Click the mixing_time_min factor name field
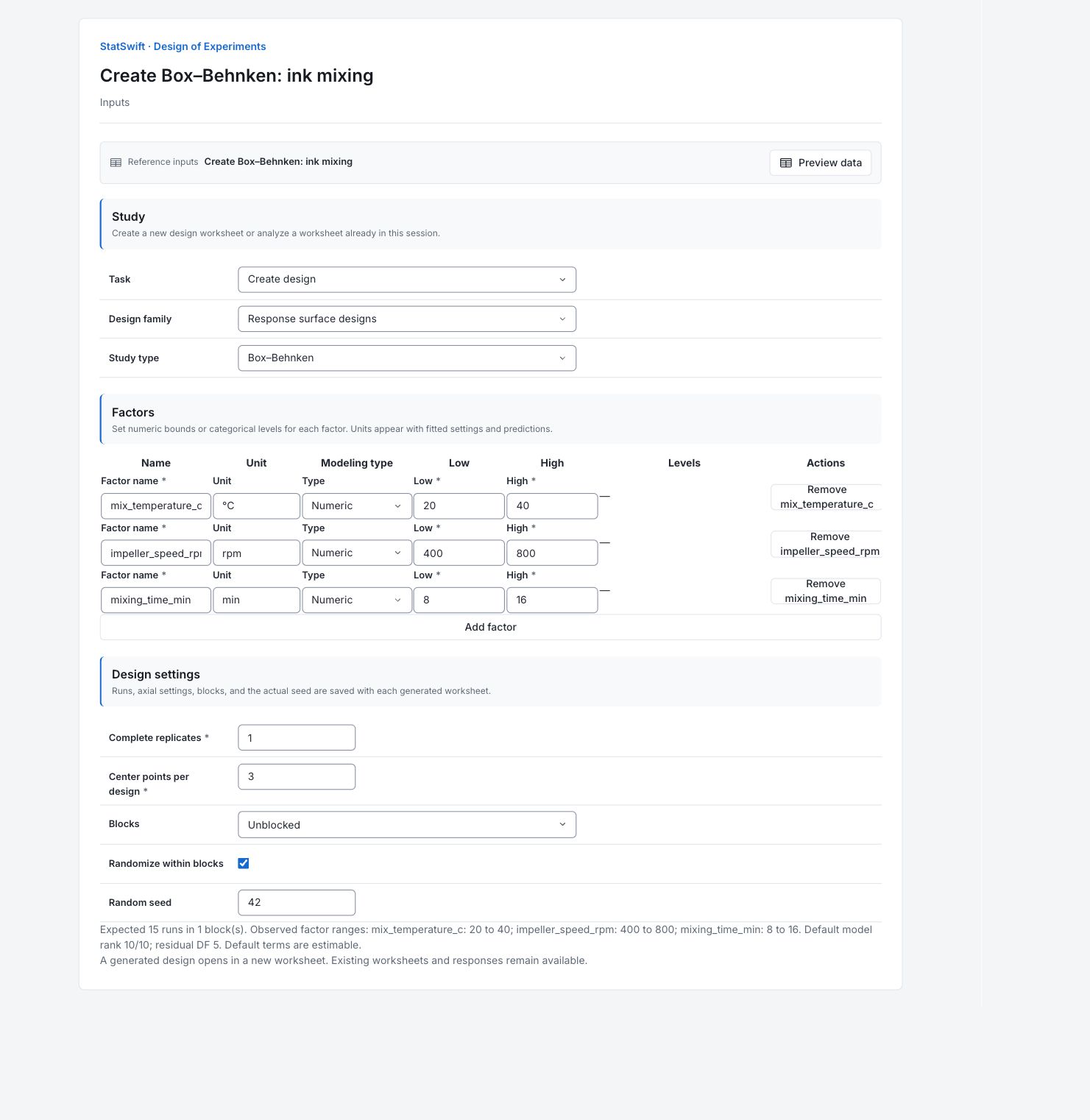Screen dimensions: 1090x1120 click(156, 600)
